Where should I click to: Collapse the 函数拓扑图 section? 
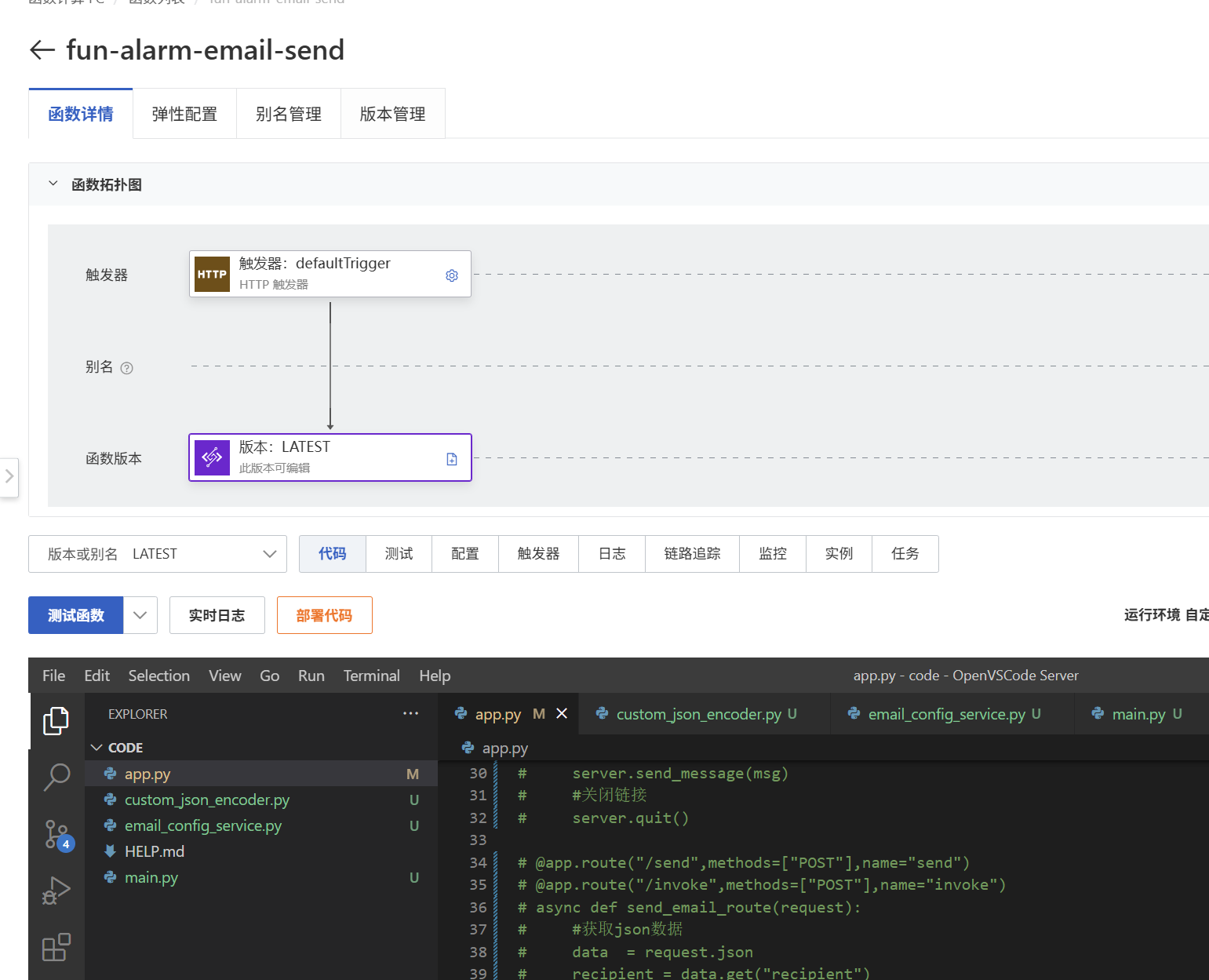point(53,184)
